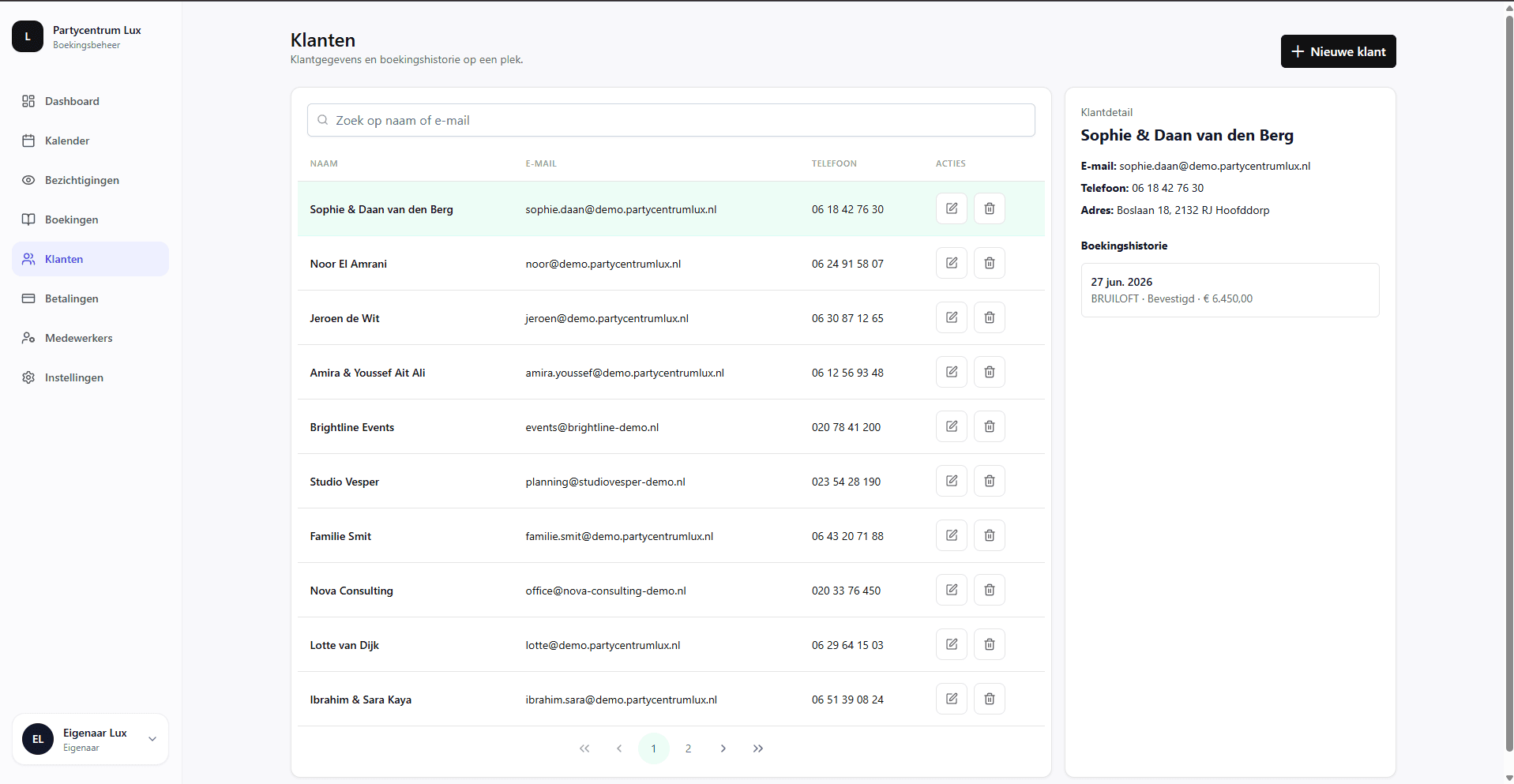Viewport: 1514px width, 784px height.
Task: Click the Nieuwe klant button
Action: [1338, 51]
